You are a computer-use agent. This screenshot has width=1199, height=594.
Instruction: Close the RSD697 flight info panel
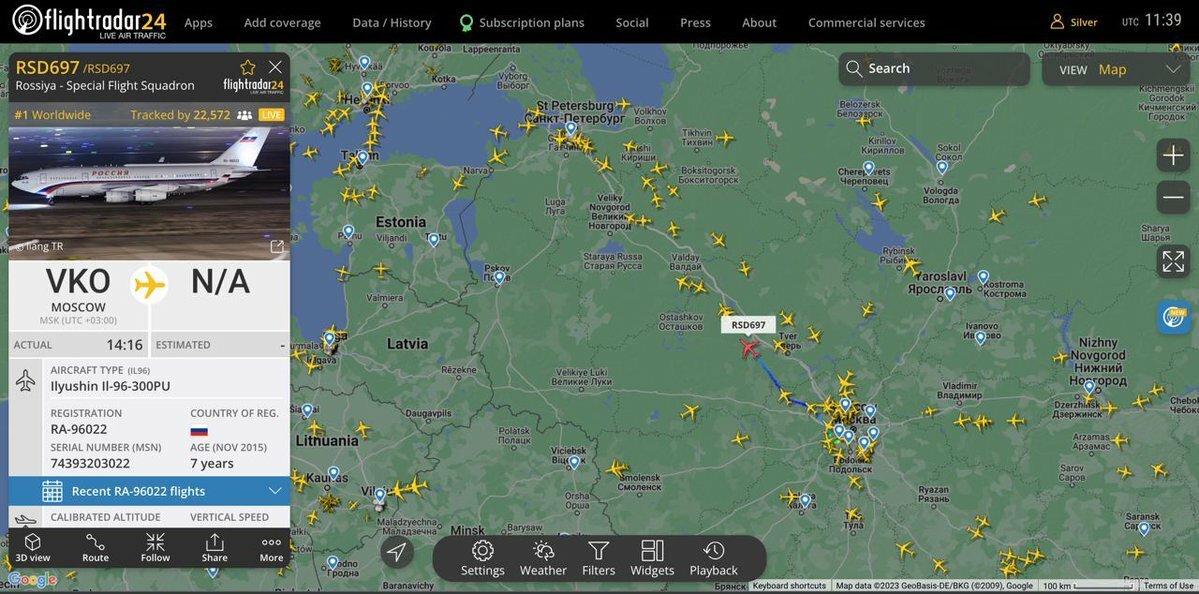click(275, 67)
